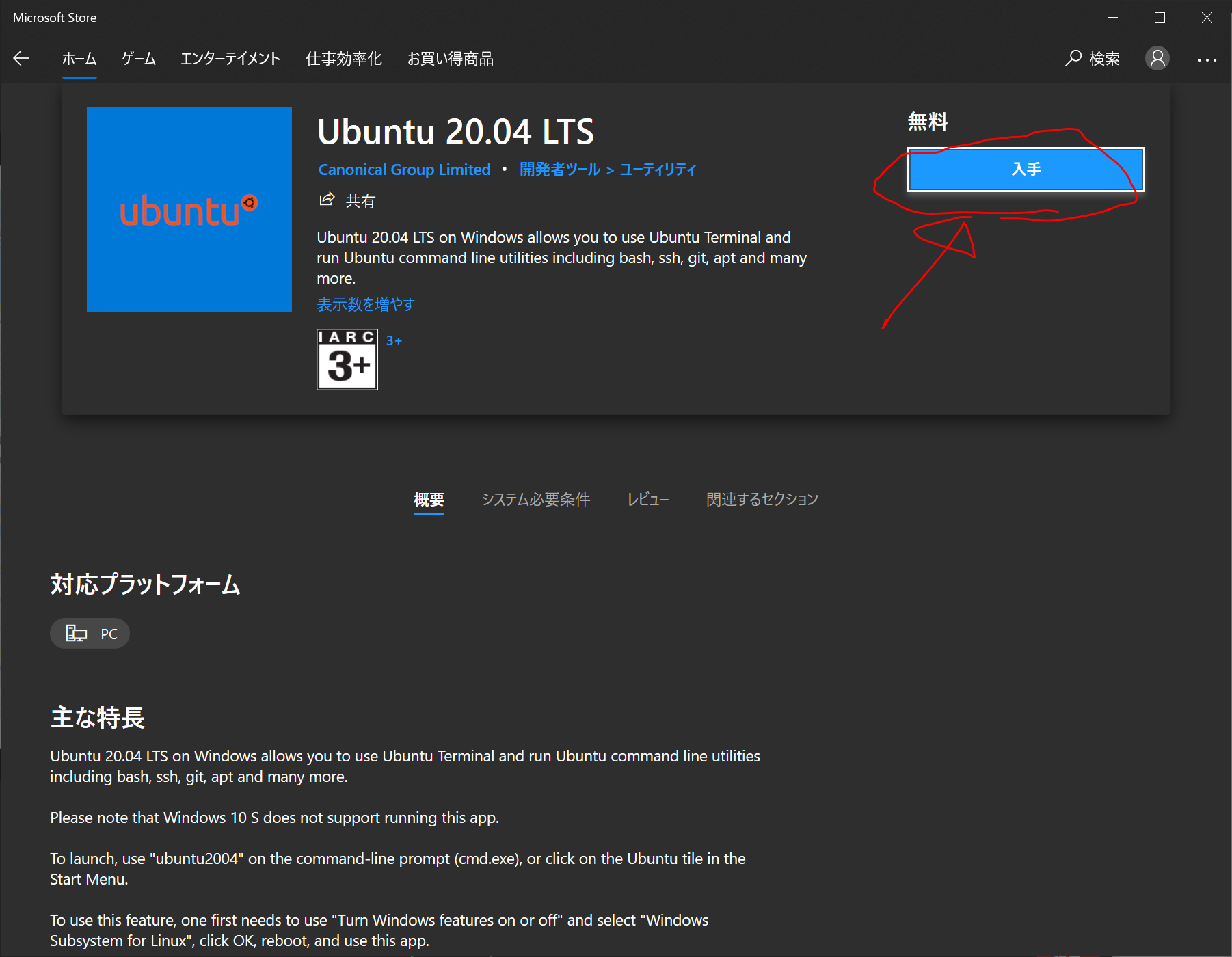Click the 共有 share label
This screenshot has height=957, width=1232.
click(360, 201)
